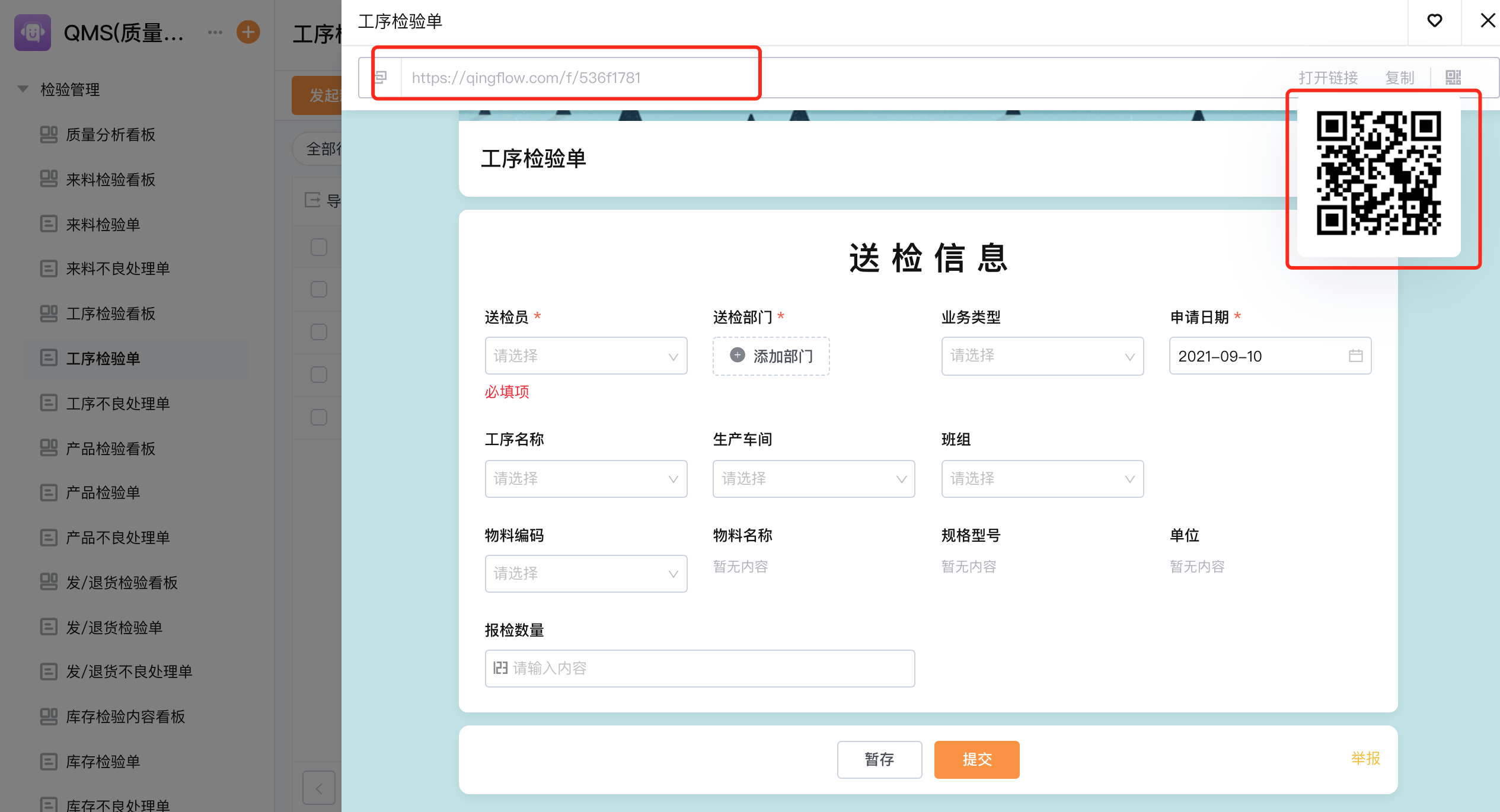Open the 生产车间 dropdown
This screenshot has height=812, width=1500.
(x=813, y=478)
